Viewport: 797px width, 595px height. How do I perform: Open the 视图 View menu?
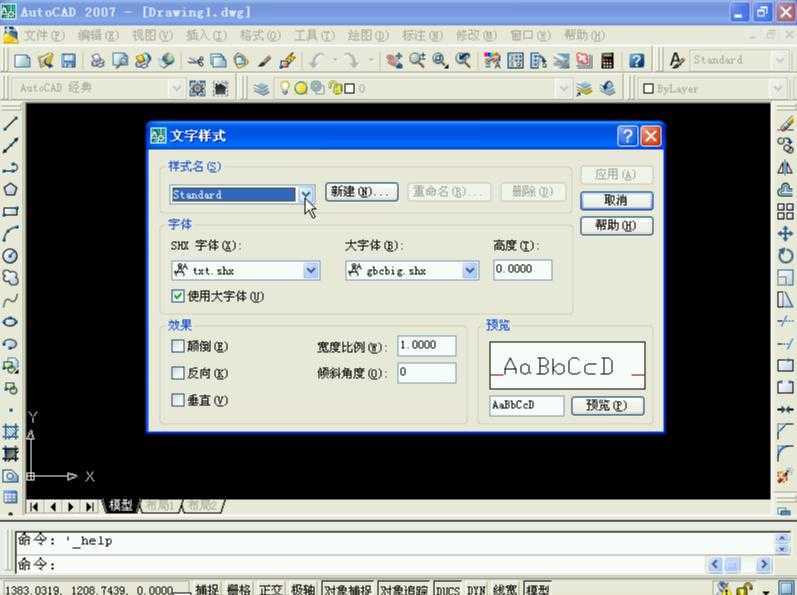(x=152, y=36)
